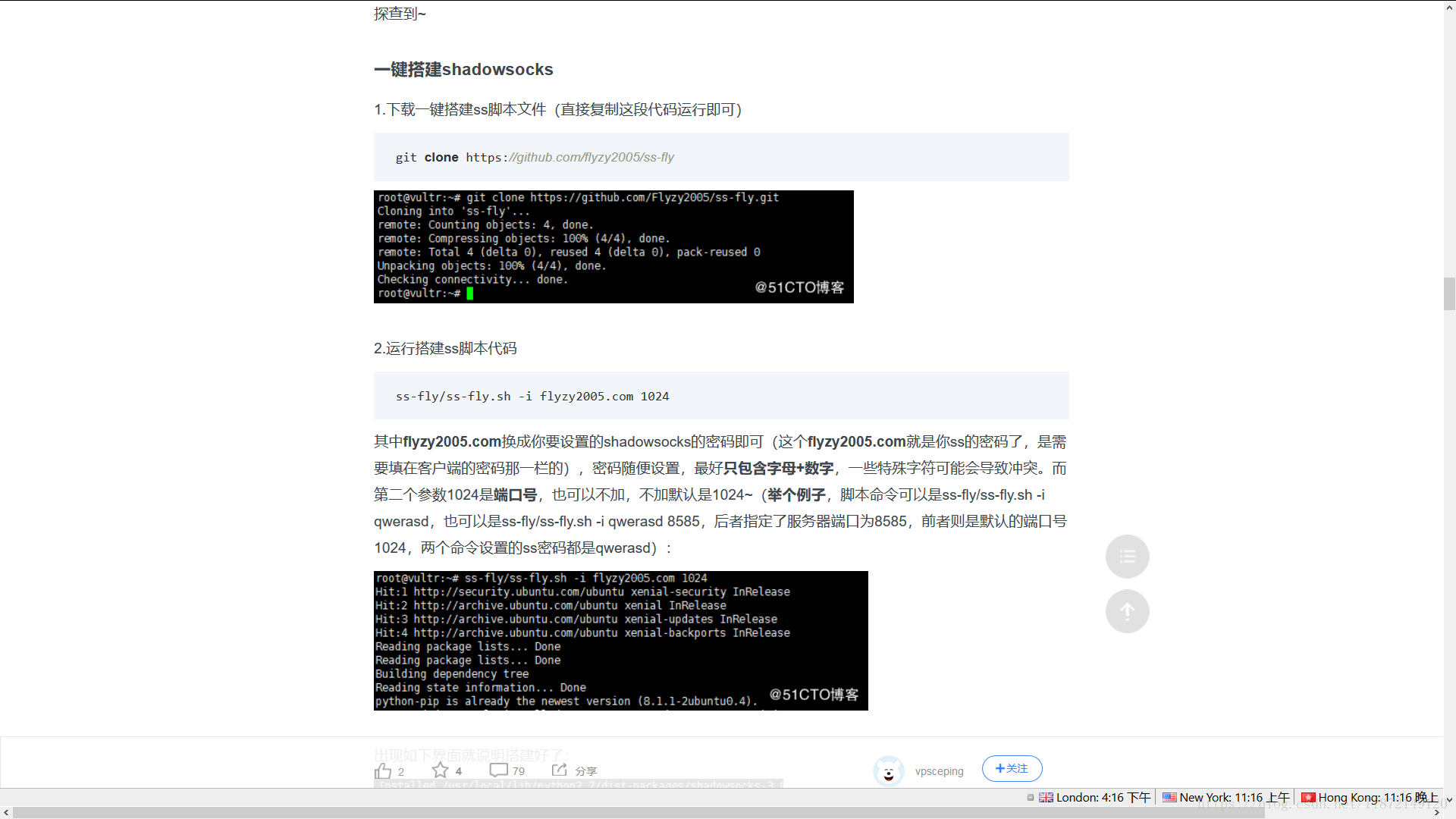Click git clone code block
Viewport: 1456px width, 819px height.
(721, 157)
